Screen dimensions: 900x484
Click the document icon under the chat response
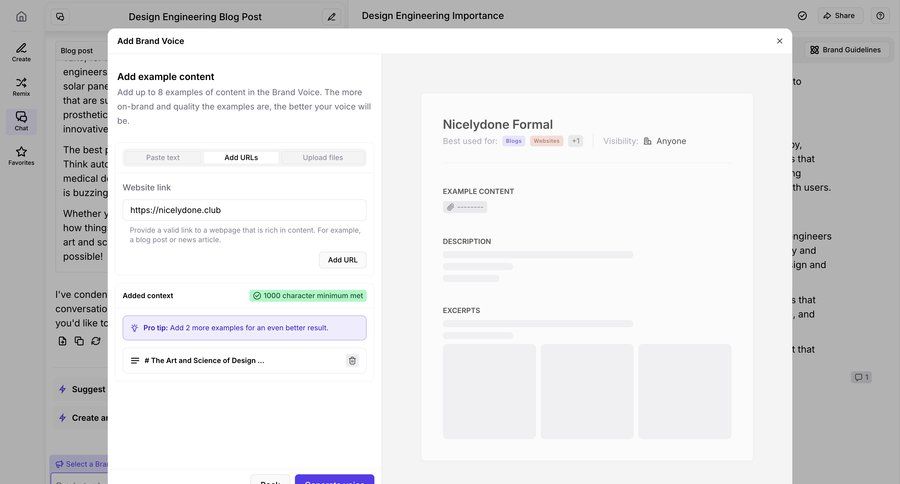click(63, 341)
